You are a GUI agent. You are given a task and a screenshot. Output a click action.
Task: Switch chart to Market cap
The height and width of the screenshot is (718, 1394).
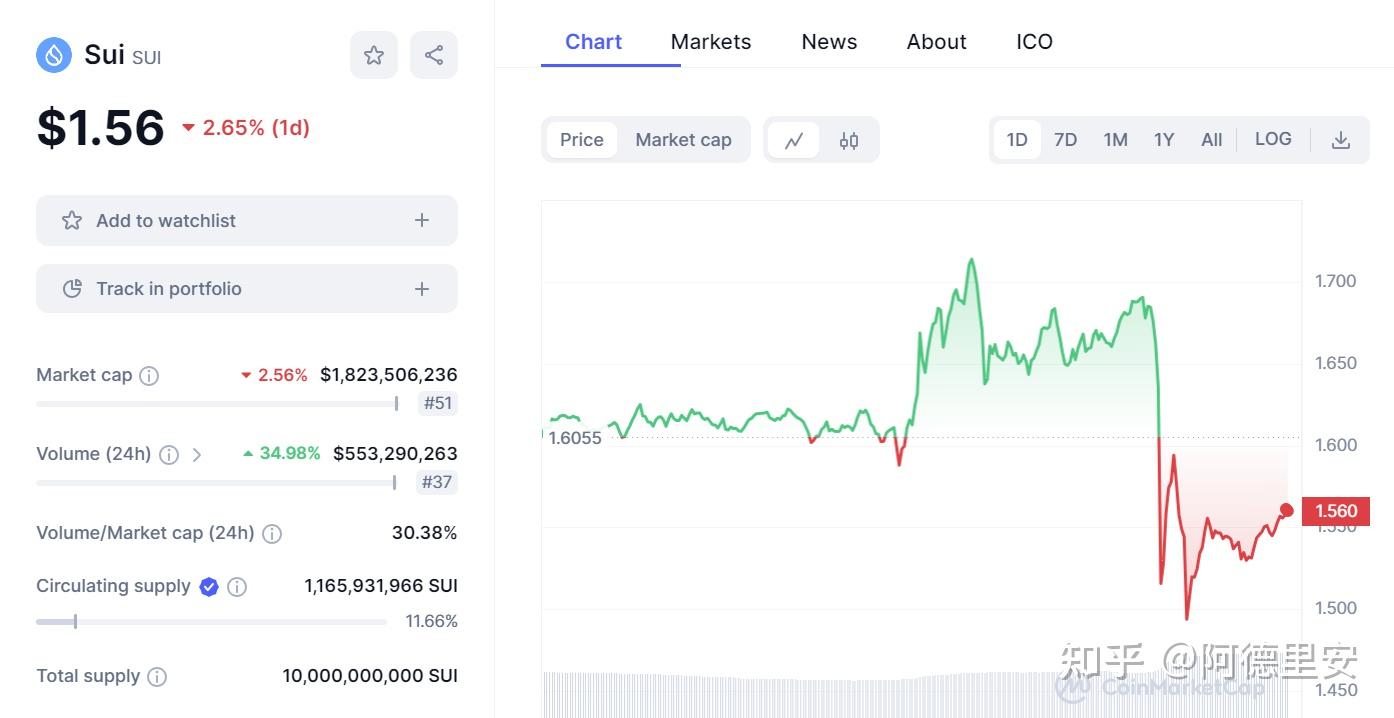[x=683, y=140]
